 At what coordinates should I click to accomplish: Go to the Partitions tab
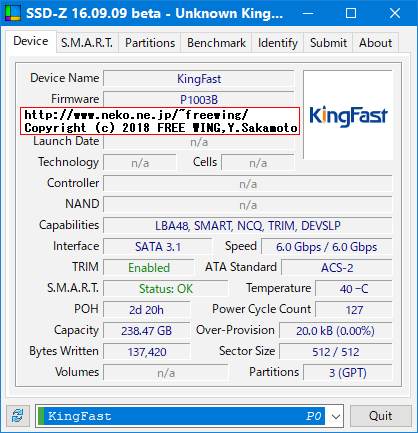[x=150, y=43]
